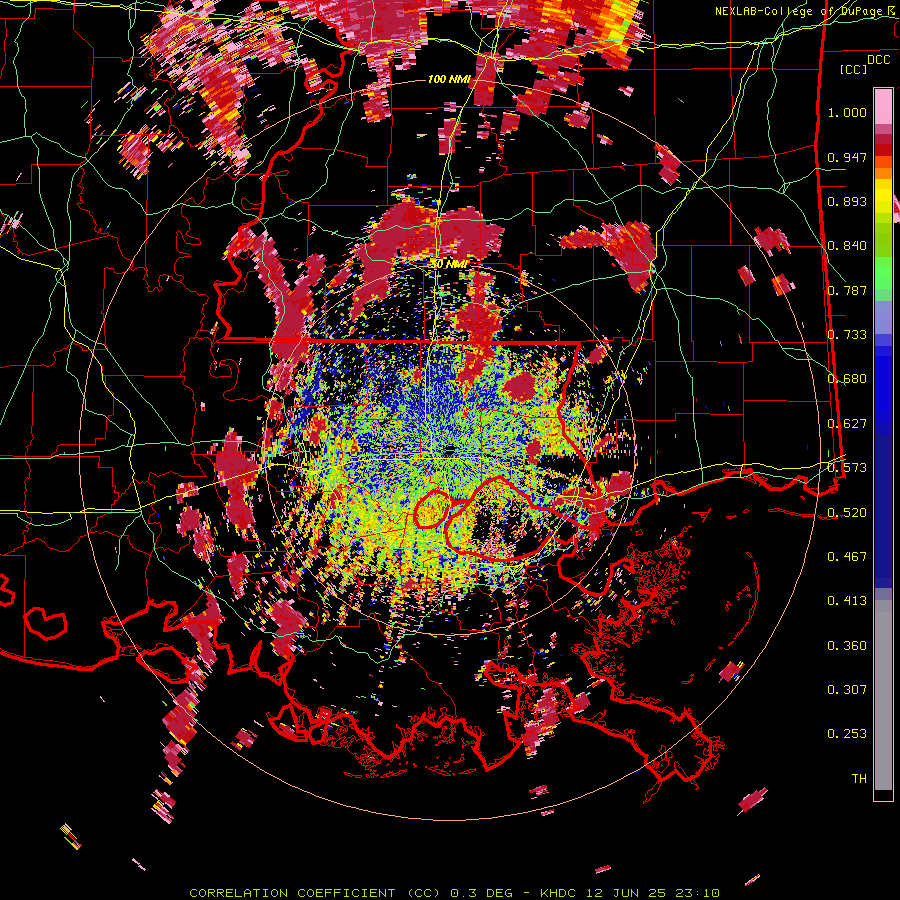Click the 0.573 color scale label
The image size is (900, 900).
[x=847, y=468]
